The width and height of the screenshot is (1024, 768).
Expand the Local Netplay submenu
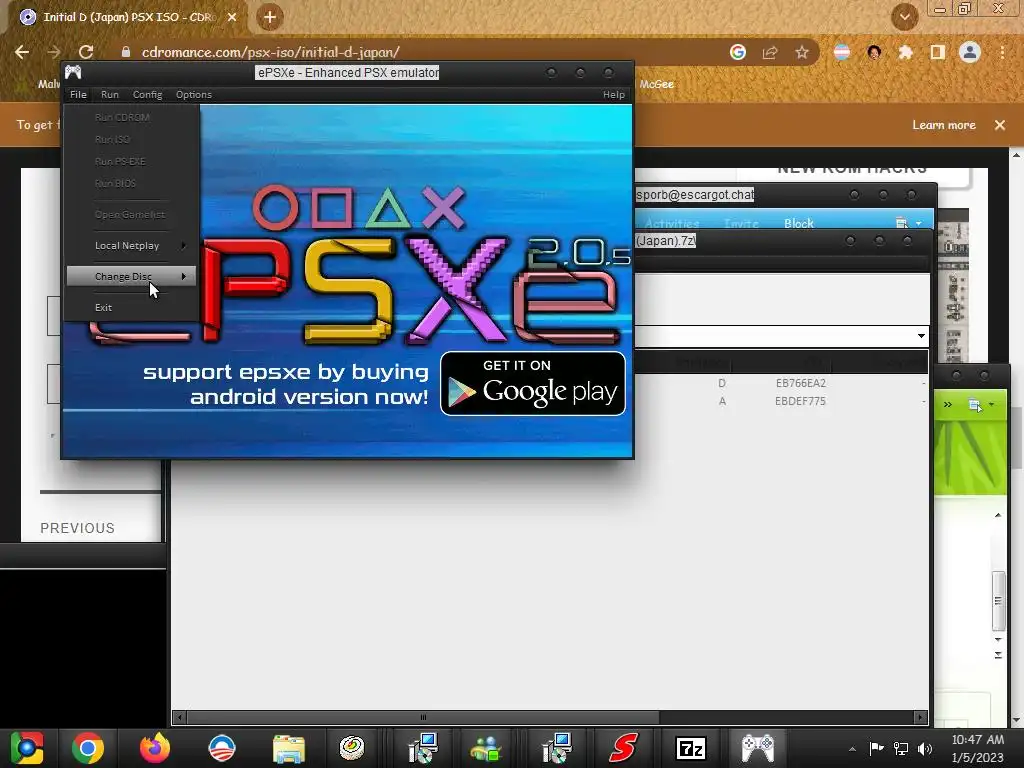coord(132,246)
